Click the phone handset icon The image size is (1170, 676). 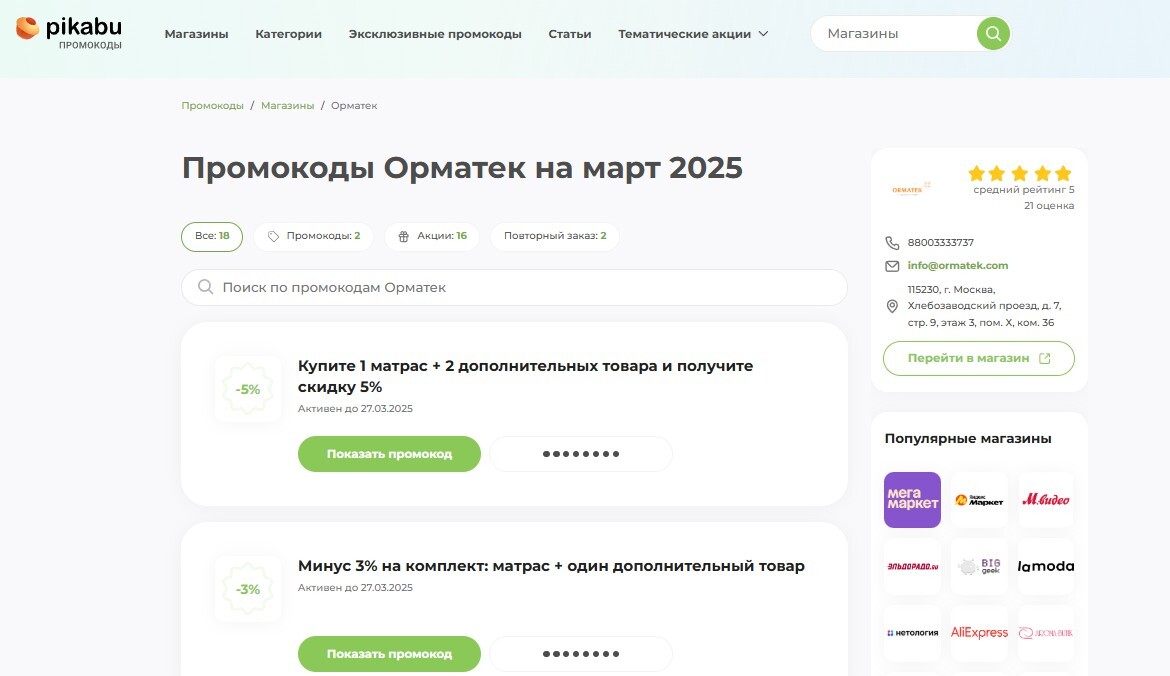892,242
